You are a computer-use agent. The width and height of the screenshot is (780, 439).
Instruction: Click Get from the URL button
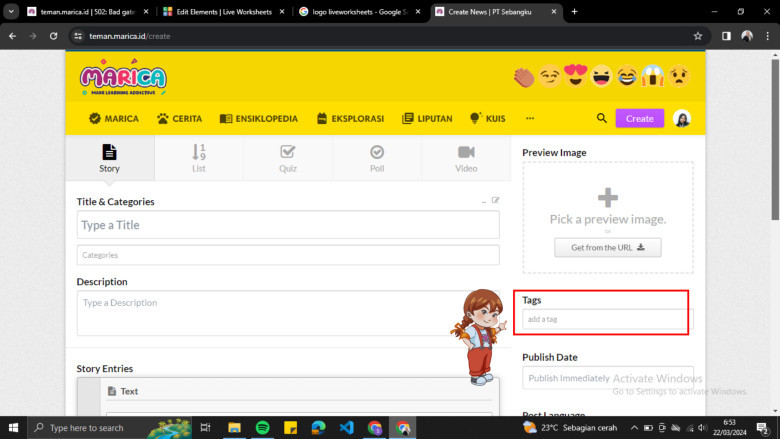607,247
